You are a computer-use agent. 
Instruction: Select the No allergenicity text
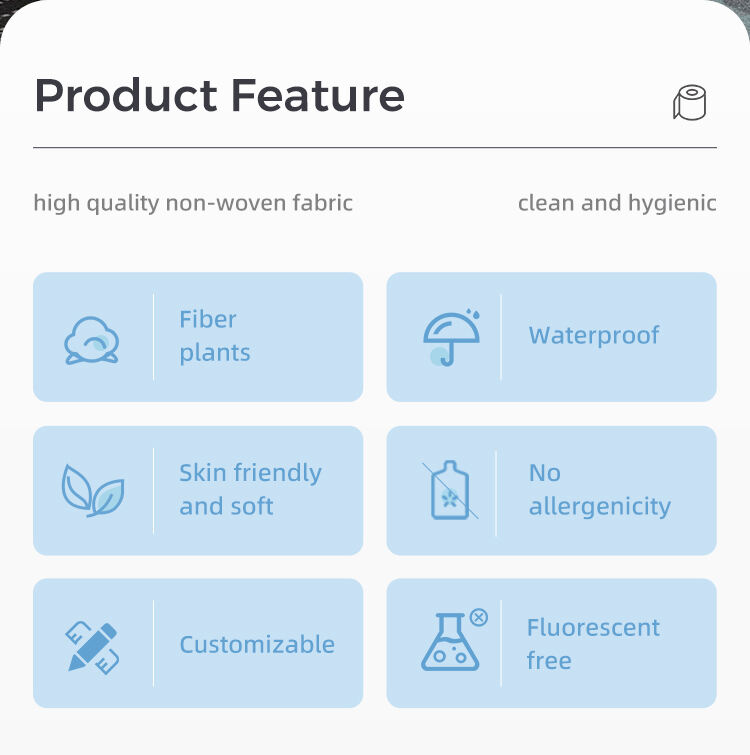tap(600, 490)
